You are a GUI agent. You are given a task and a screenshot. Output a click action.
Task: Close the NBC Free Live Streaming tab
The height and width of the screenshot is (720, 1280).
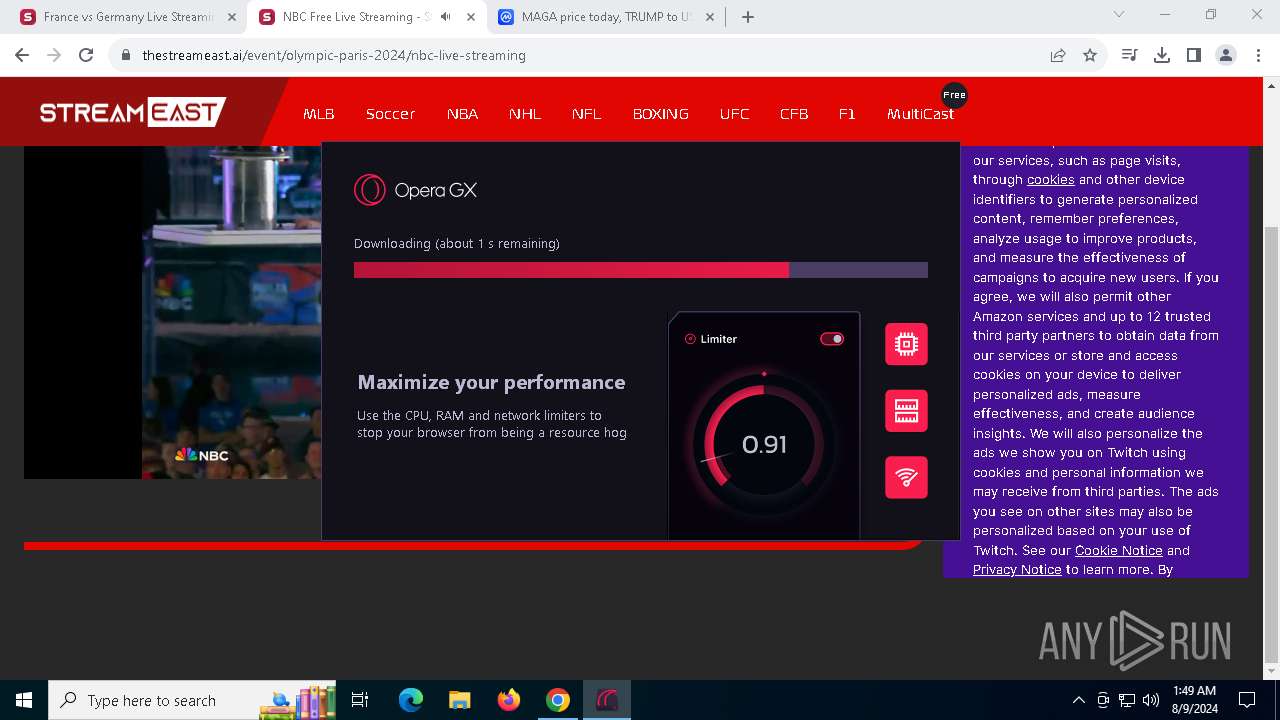(471, 17)
